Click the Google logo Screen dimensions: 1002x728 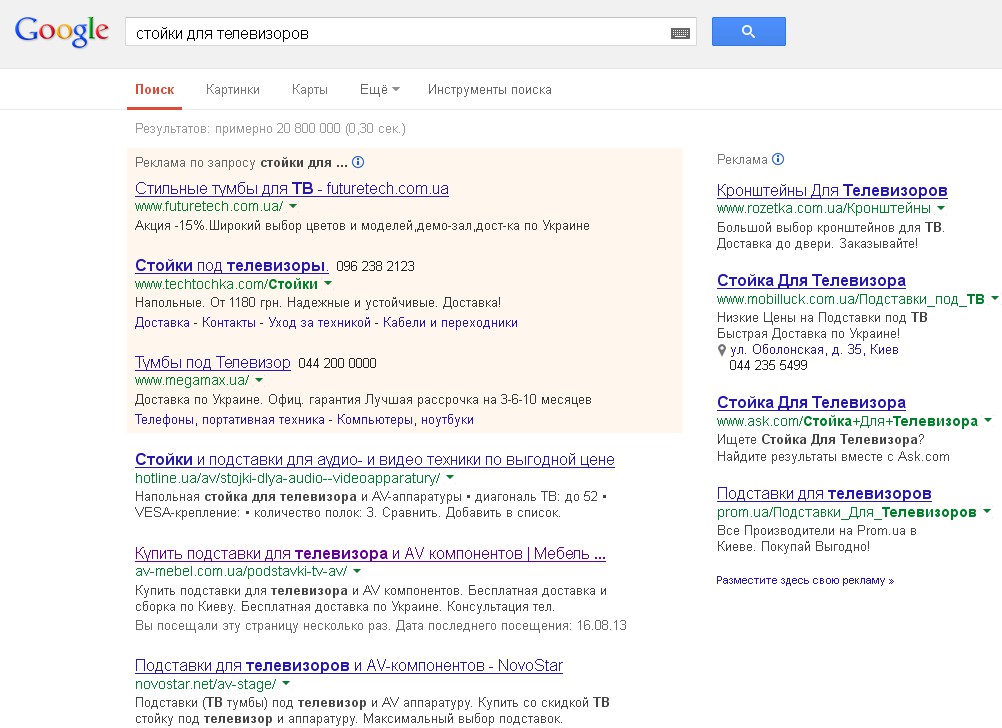pyautogui.click(x=62, y=31)
